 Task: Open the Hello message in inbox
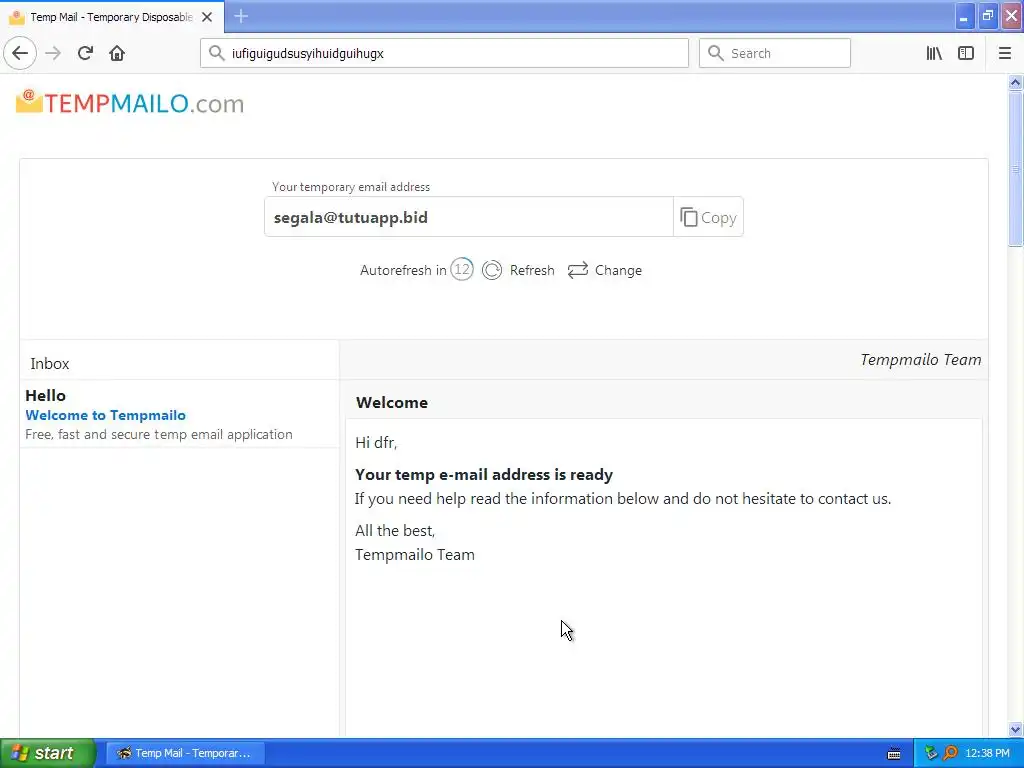coord(180,414)
